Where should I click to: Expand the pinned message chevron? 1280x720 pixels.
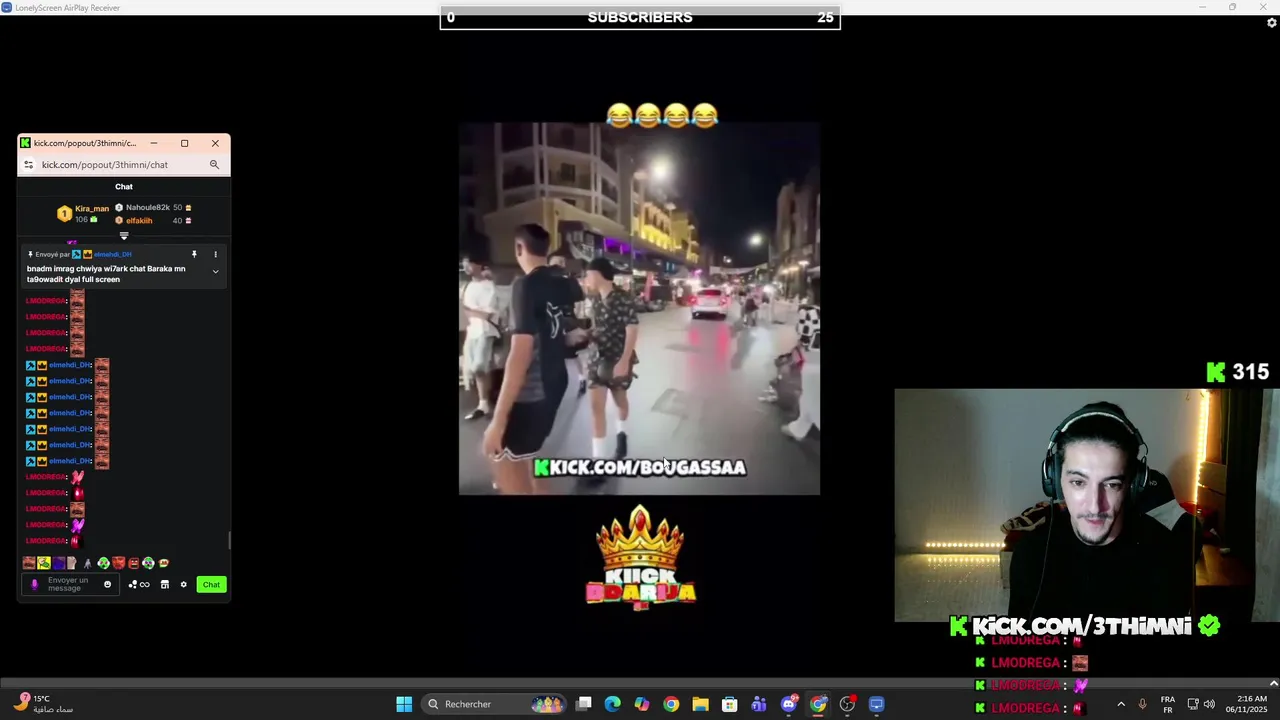pyautogui.click(x=215, y=271)
